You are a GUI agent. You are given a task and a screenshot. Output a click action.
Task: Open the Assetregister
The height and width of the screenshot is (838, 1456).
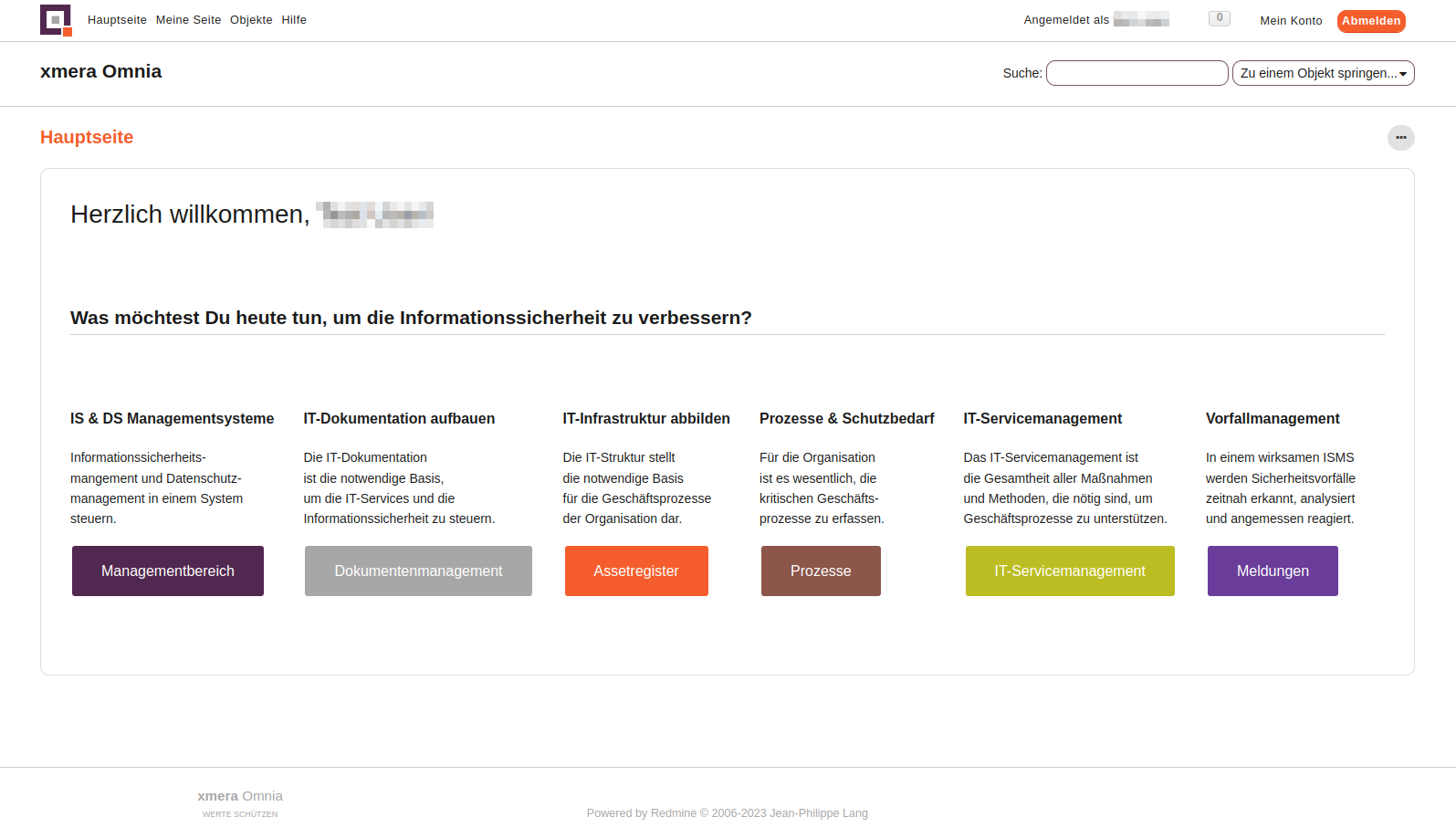[x=636, y=571]
